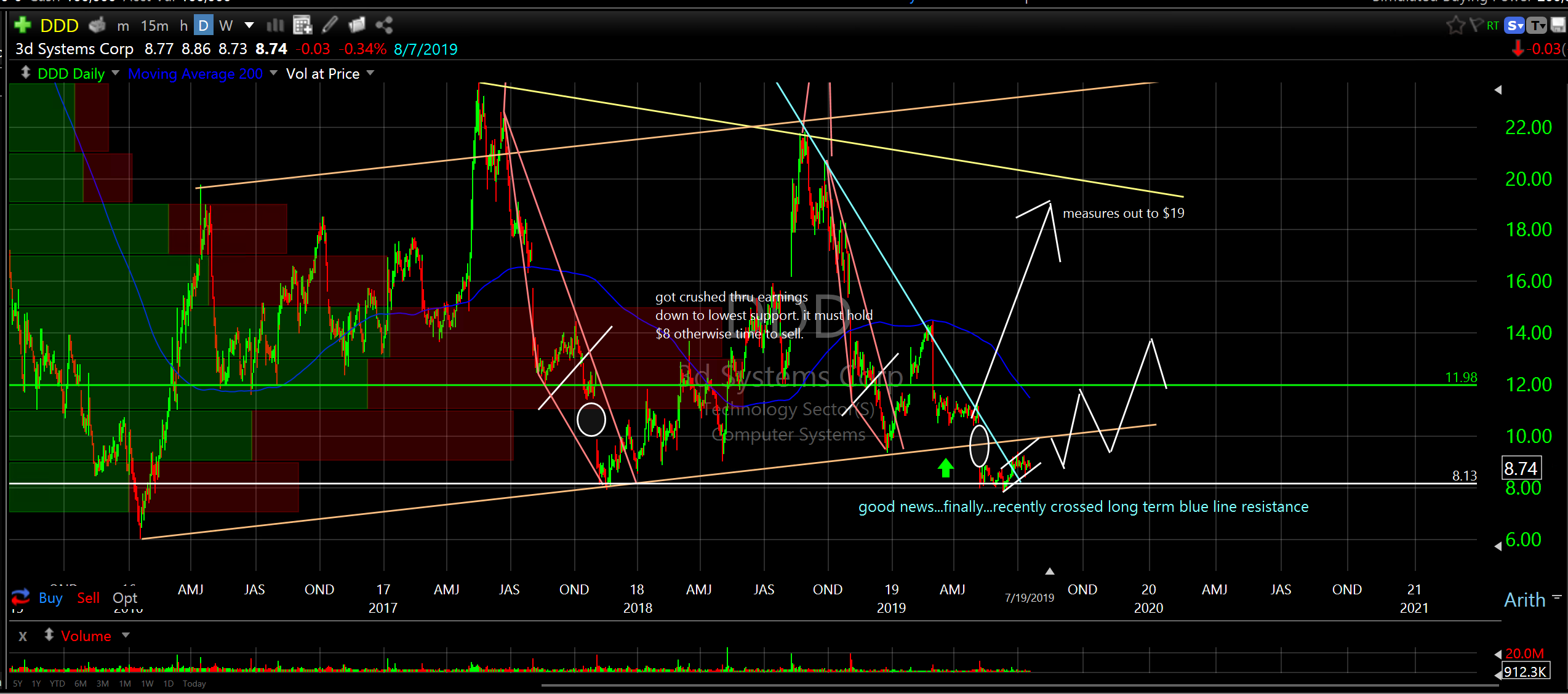
Task: Click the green plus add-symbol icon
Action: coord(22,25)
